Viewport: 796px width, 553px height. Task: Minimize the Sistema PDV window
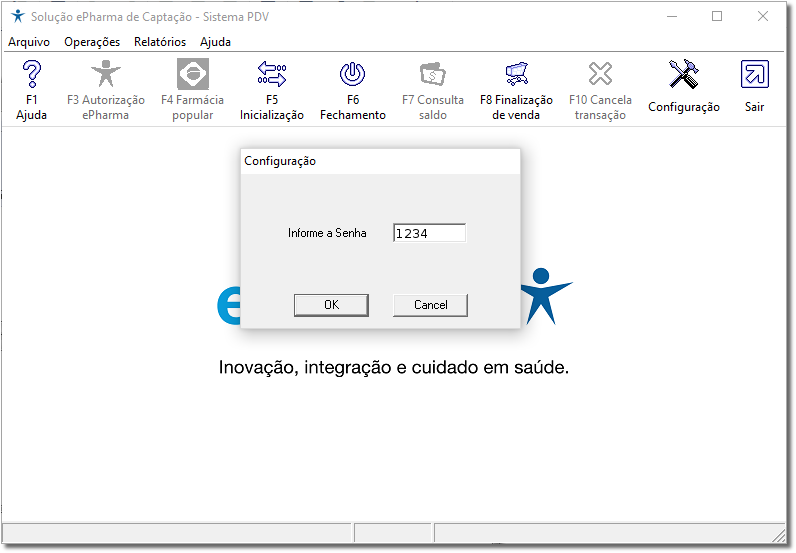click(672, 17)
